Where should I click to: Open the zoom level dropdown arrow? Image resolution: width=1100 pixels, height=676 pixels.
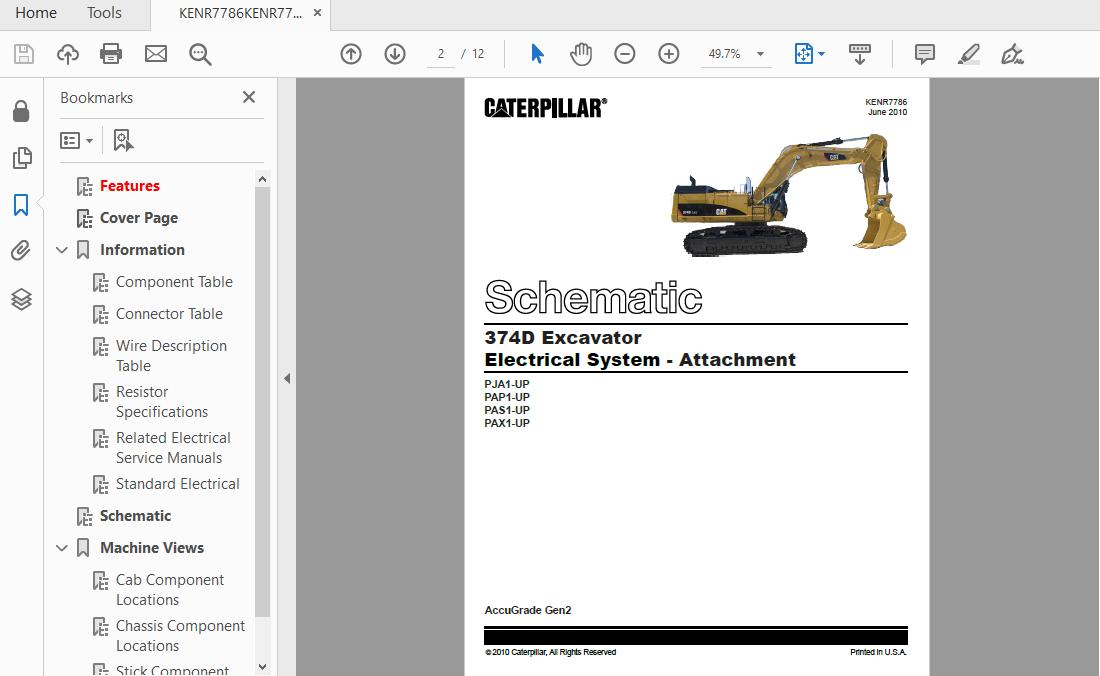(x=760, y=54)
